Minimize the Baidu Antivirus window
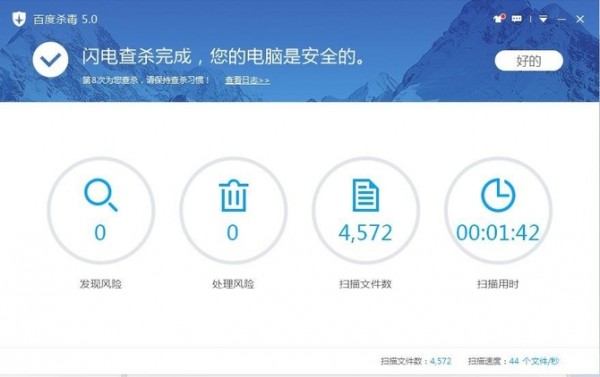This screenshot has width=600, height=377. (561, 19)
